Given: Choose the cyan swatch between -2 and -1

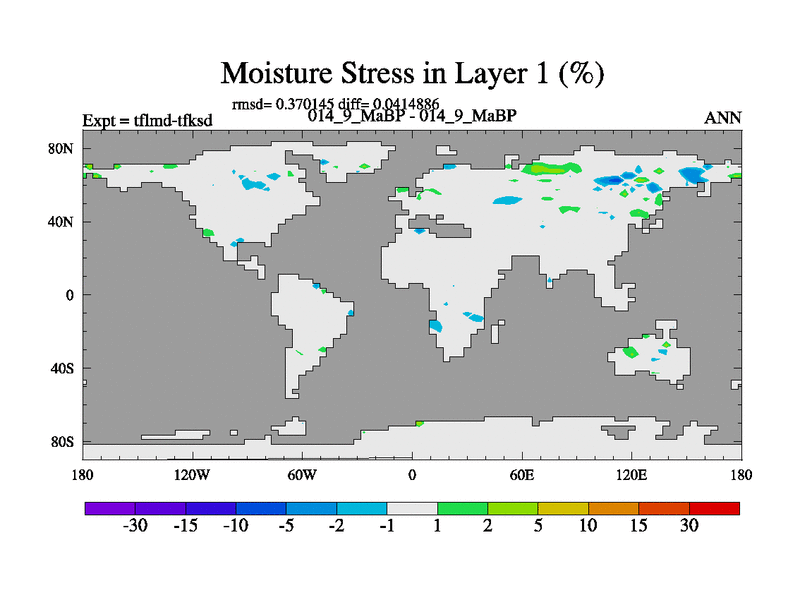Looking at the screenshot, I should 362,508.
